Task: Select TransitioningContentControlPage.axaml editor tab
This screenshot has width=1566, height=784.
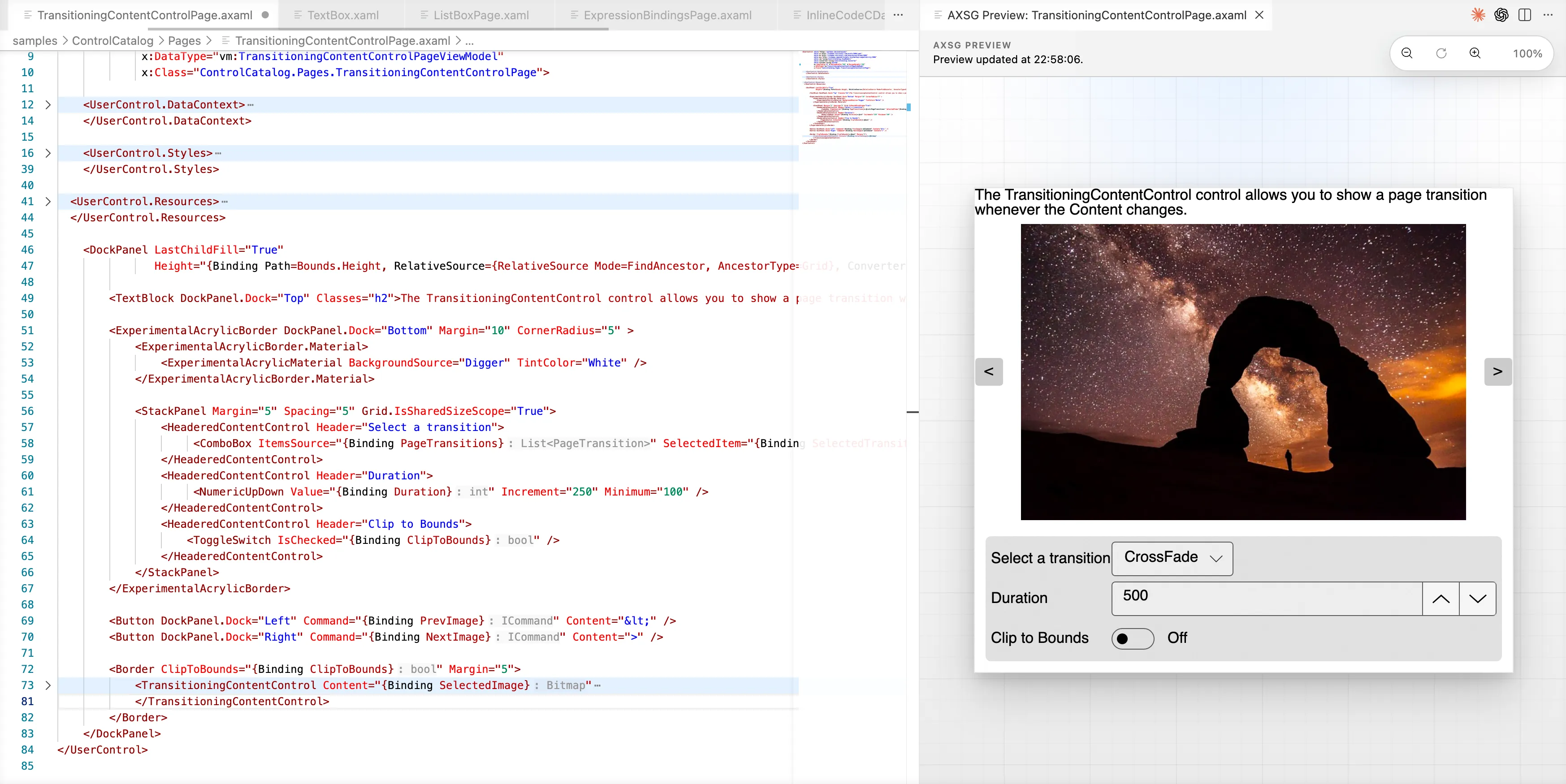Action: 144,15
